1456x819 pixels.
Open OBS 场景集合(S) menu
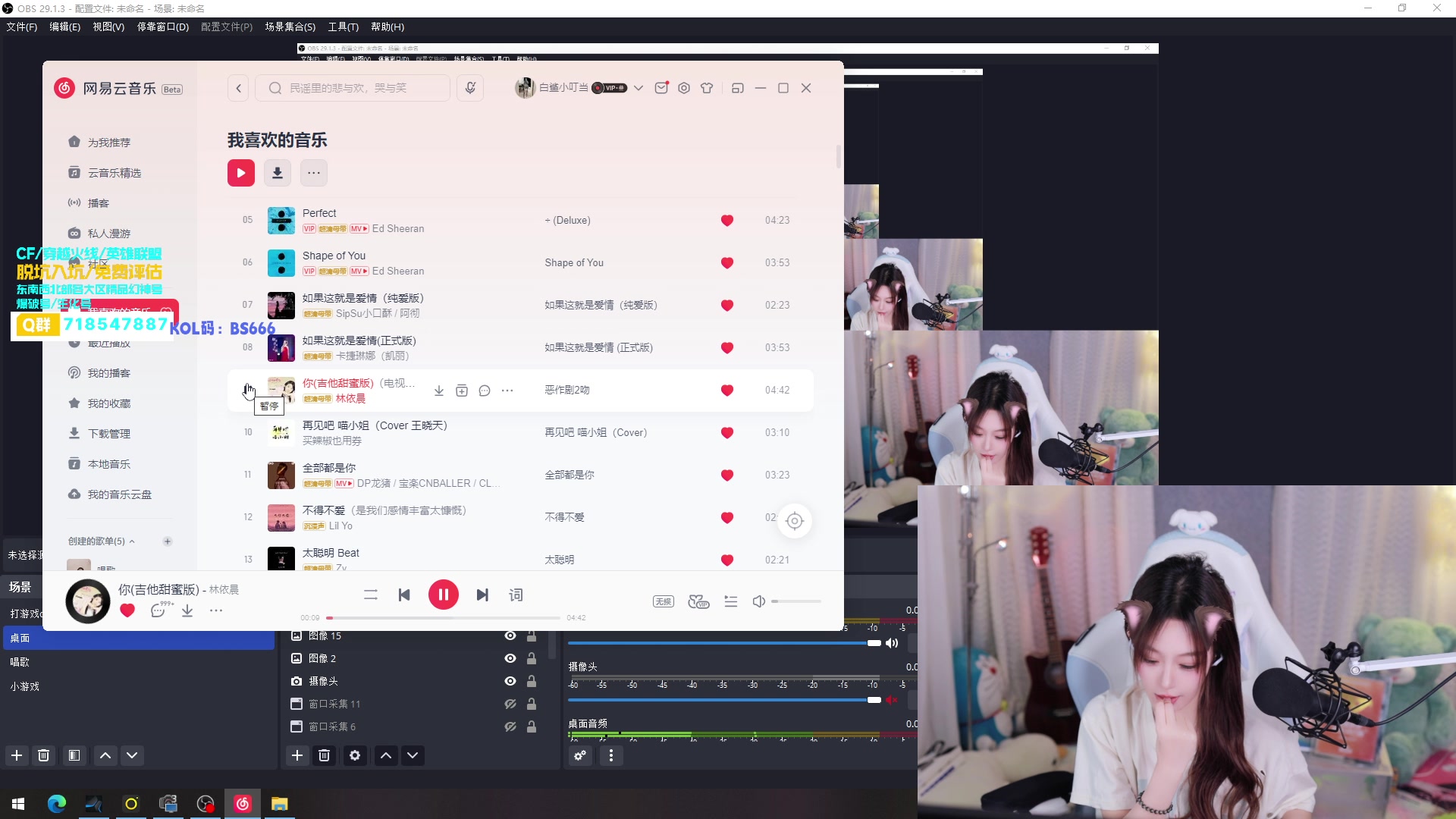[x=290, y=27]
